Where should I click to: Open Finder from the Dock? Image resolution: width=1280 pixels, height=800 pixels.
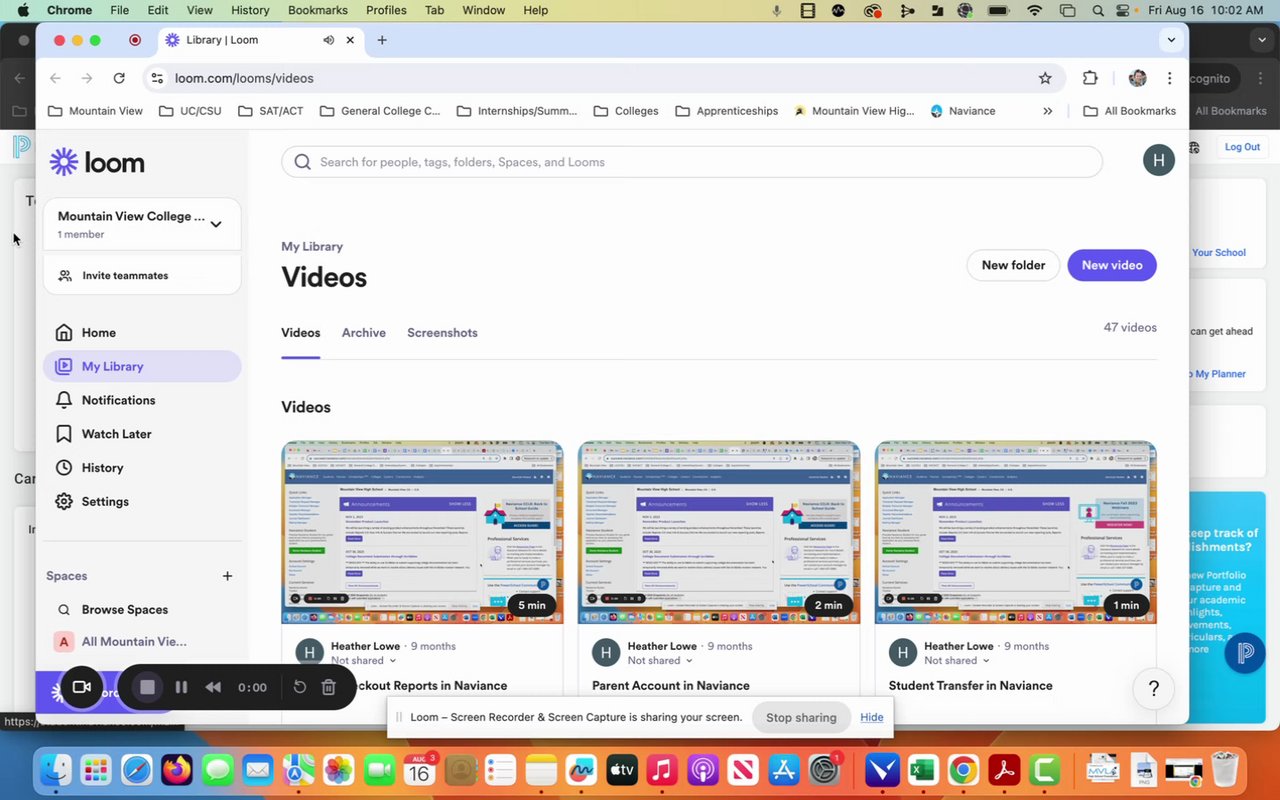[x=54, y=770]
